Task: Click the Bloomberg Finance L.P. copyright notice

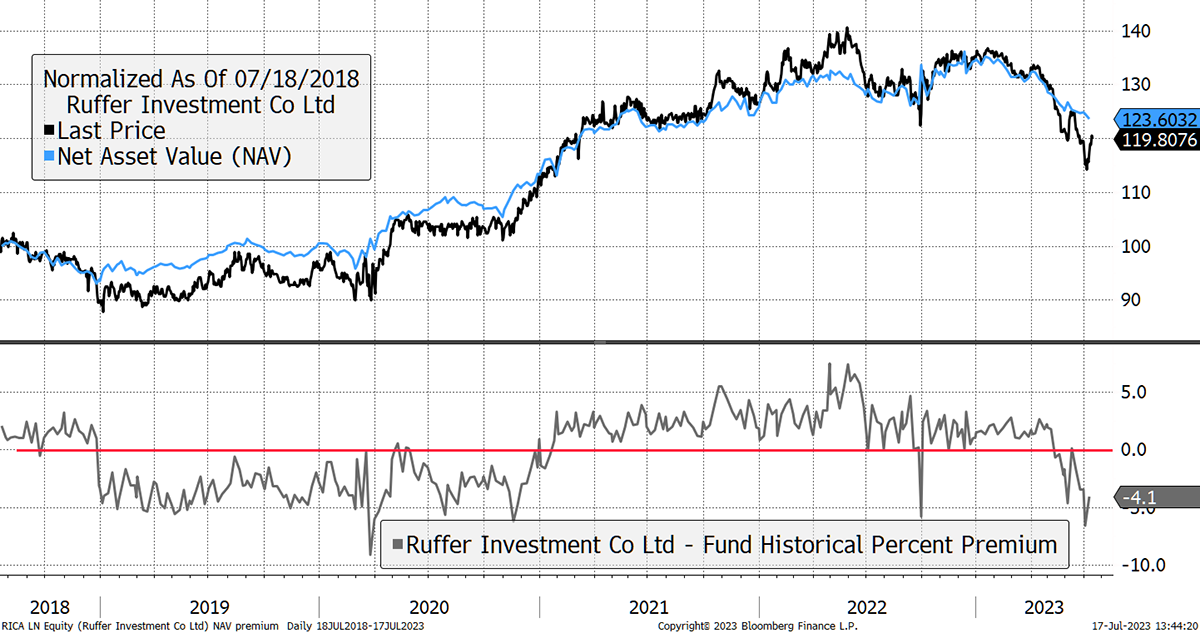Action: click(x=758, y=626)
